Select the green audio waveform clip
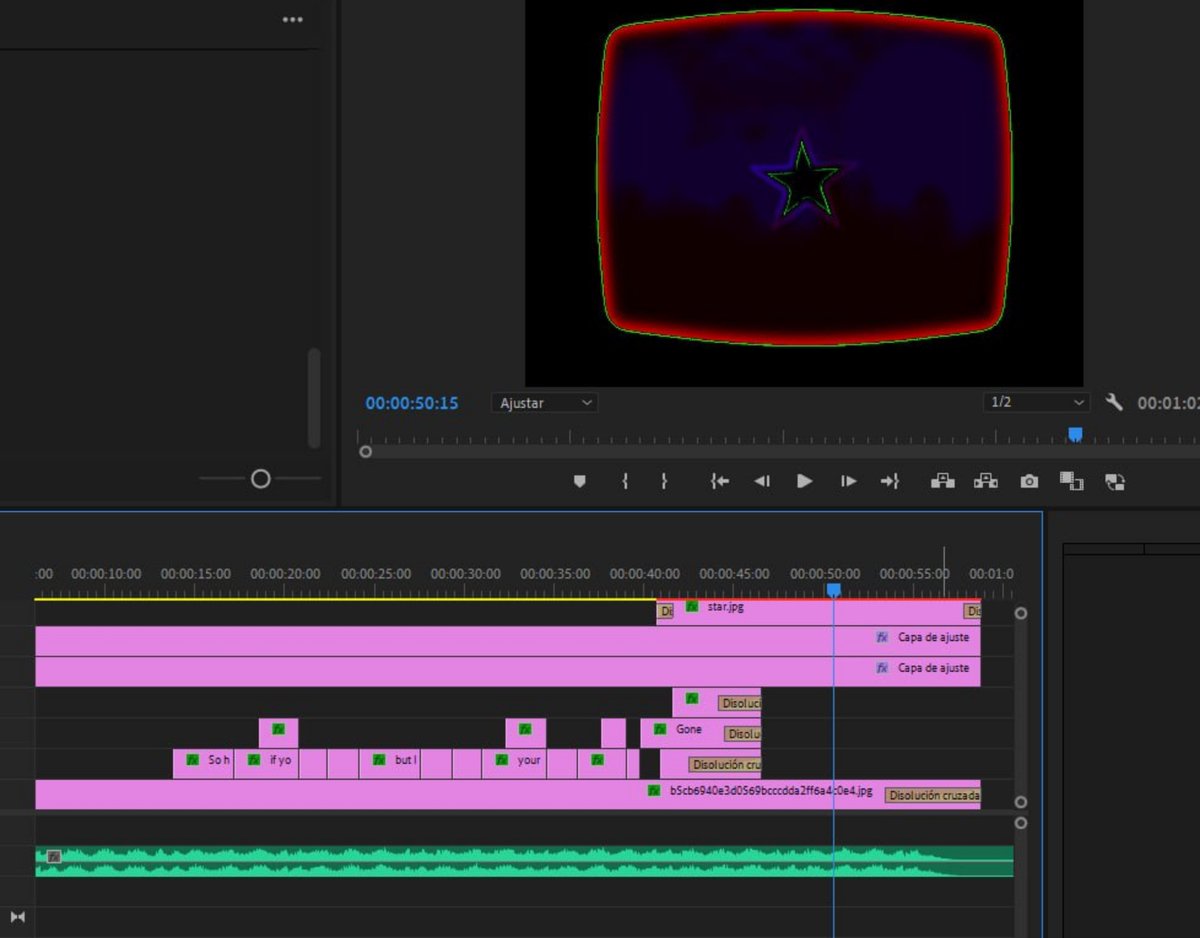 (x=524, y=862)
